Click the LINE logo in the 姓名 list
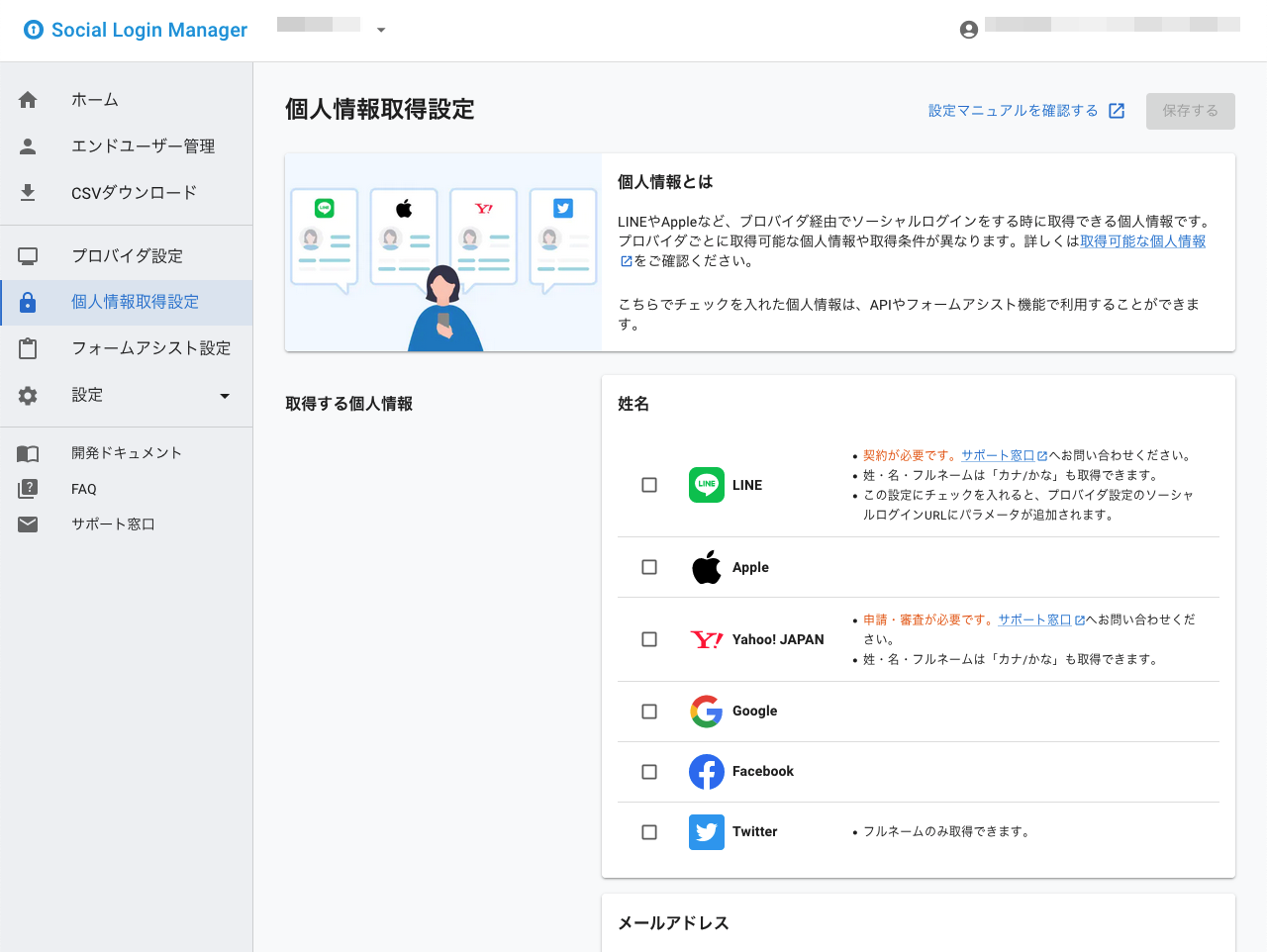The width and height of the screenshot is (1267, 952). (x=707, y=485)
